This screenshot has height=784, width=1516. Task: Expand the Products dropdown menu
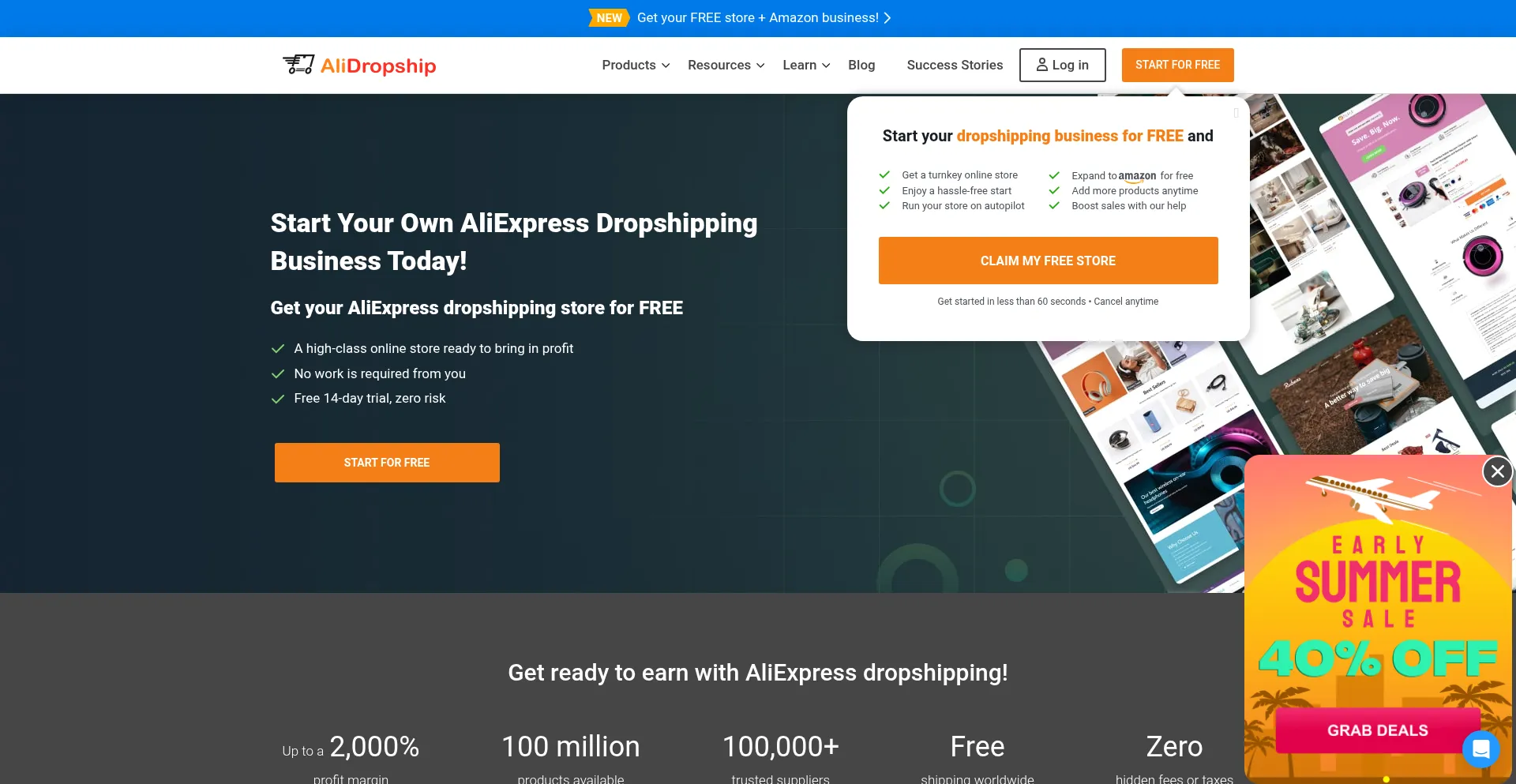pos(636,65)
